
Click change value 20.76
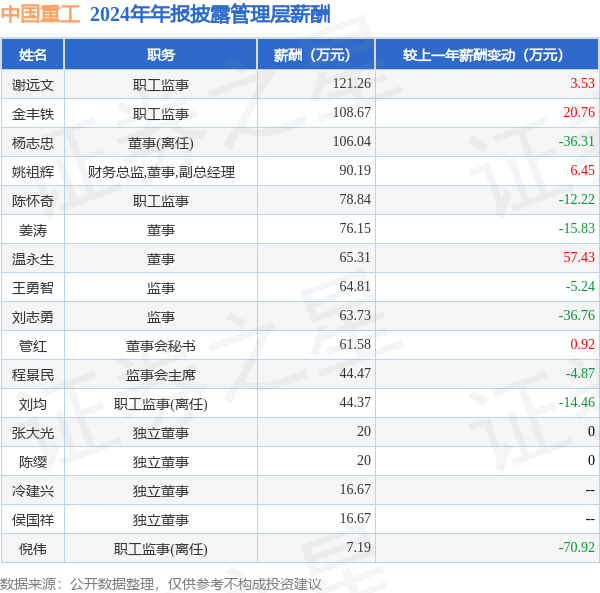[579, 112]
